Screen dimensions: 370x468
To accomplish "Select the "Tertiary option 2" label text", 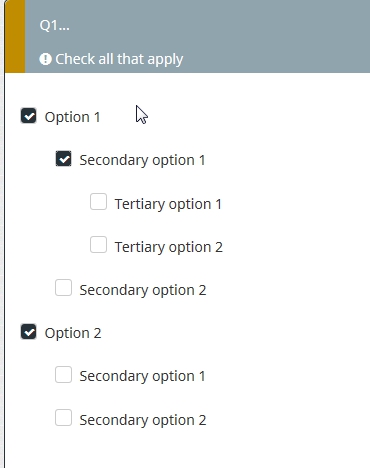I will point(169,247).
